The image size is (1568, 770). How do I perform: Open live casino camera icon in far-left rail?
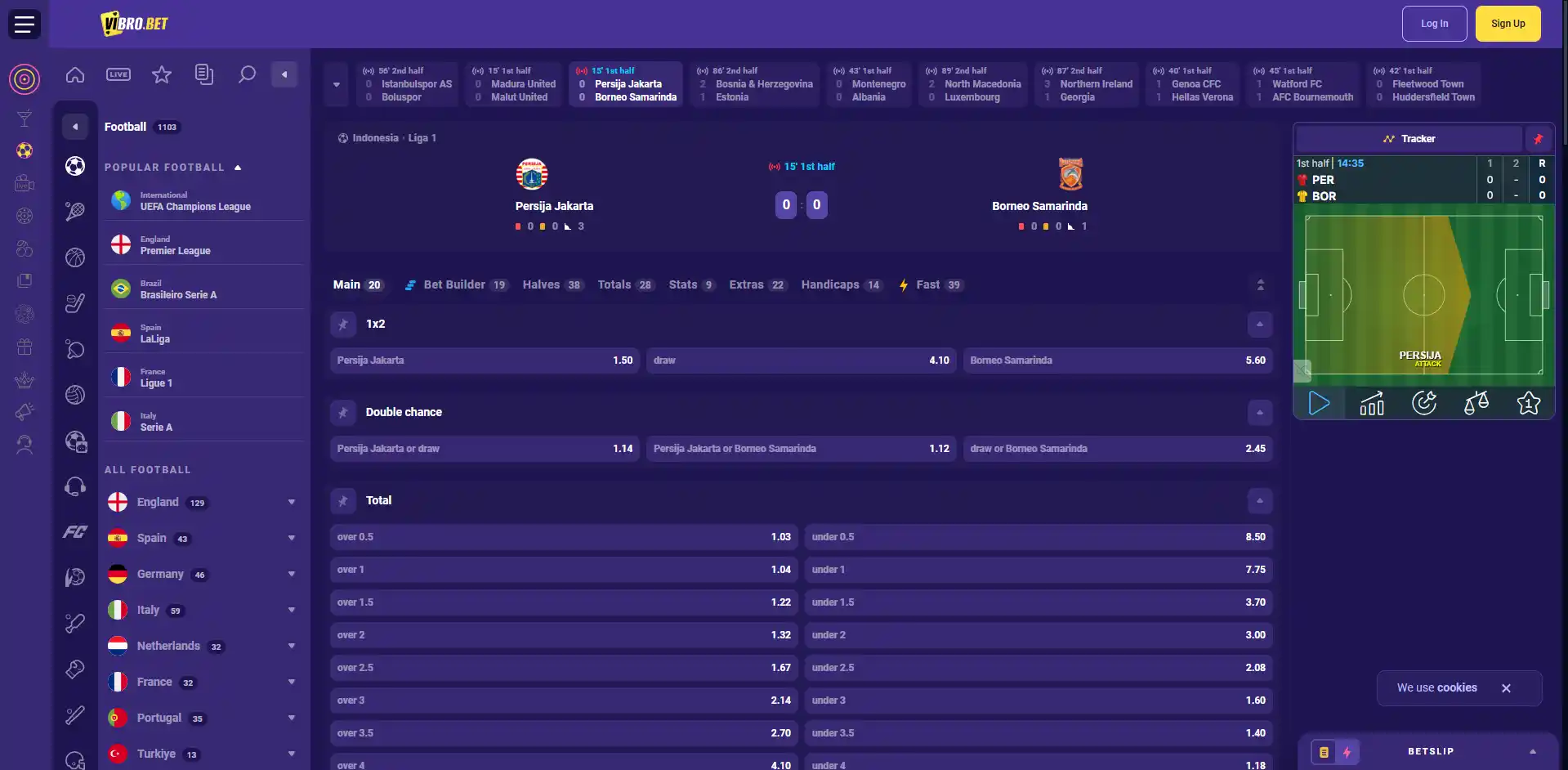pyautogui.click(x=25, y=183)
